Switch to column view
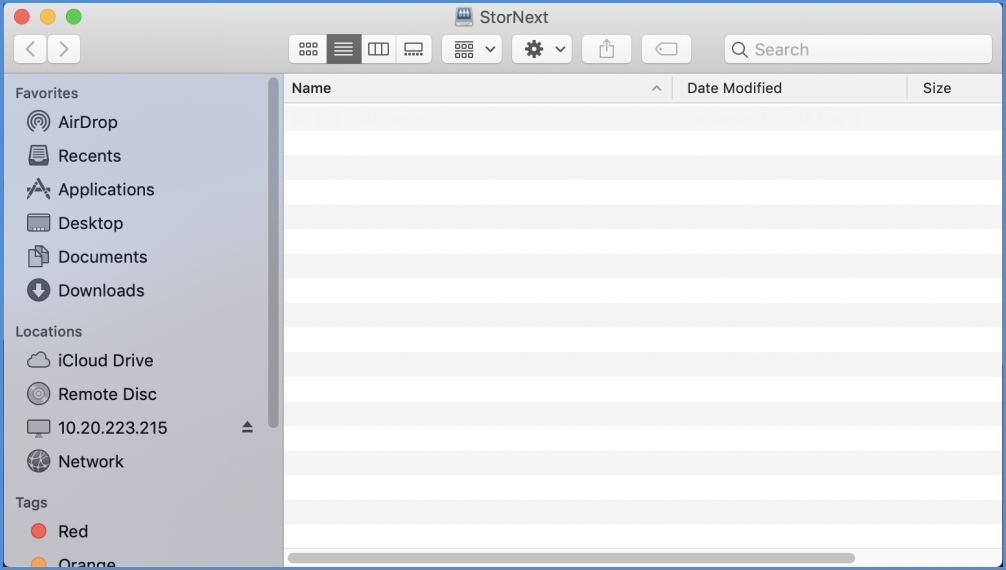The height and width of the screenshot is (570, 1006). click(379, 49)
